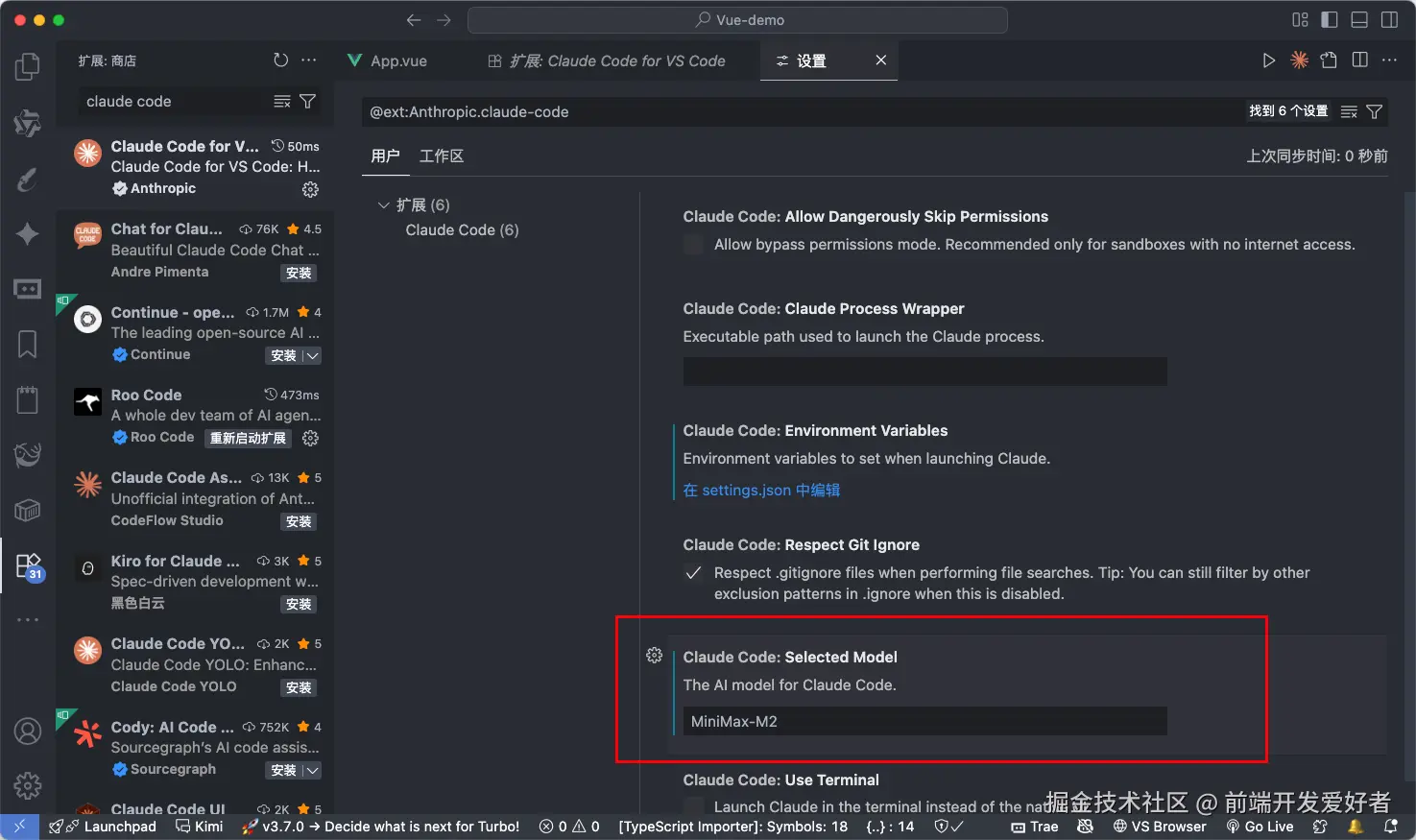Start Go Live from status bar
The height and width of the screenshot is (840, 1416).
coord(1260,827)
